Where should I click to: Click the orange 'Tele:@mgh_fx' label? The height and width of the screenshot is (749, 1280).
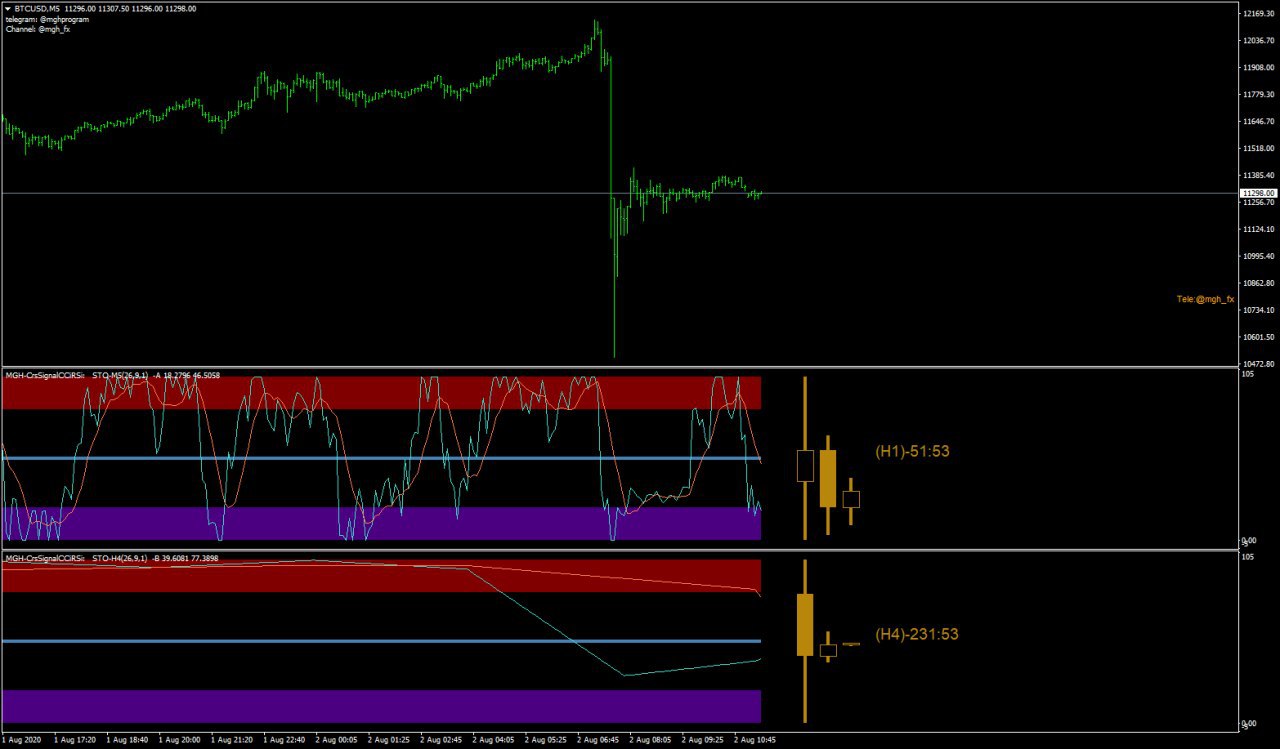click(1205, 299)
